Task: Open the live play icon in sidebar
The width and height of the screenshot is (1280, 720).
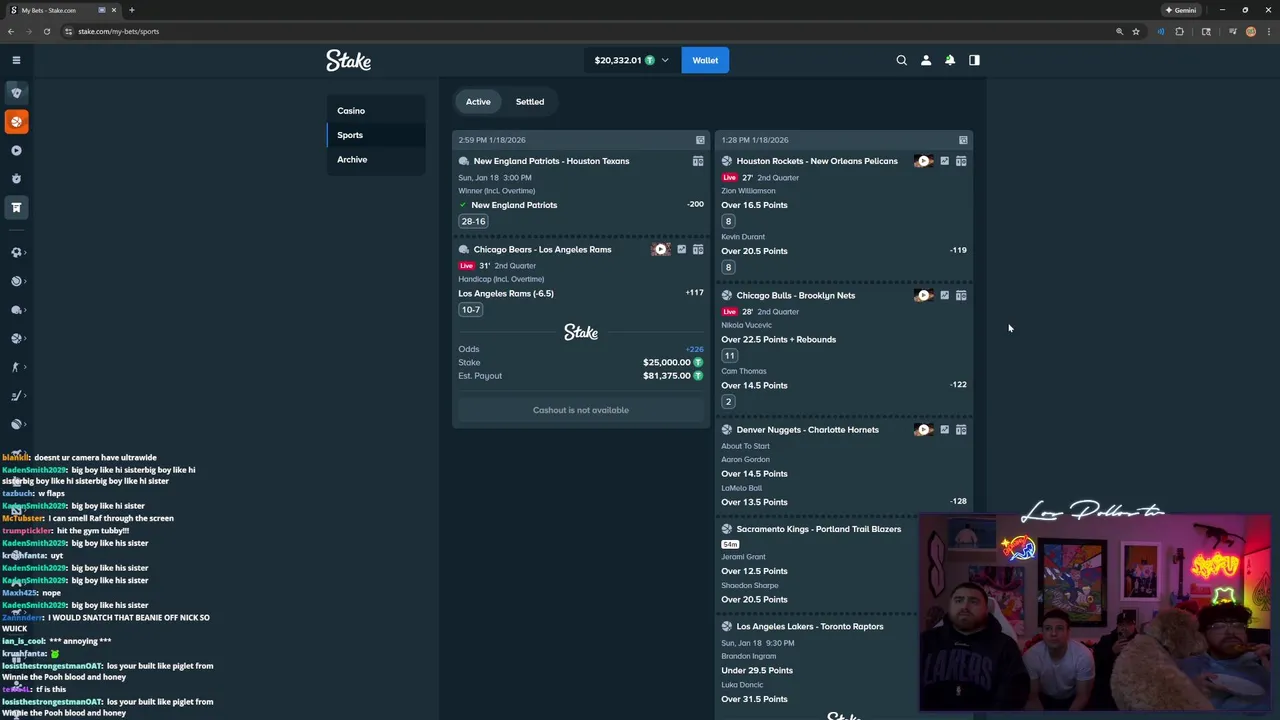Action: click(x=16, y=150)
